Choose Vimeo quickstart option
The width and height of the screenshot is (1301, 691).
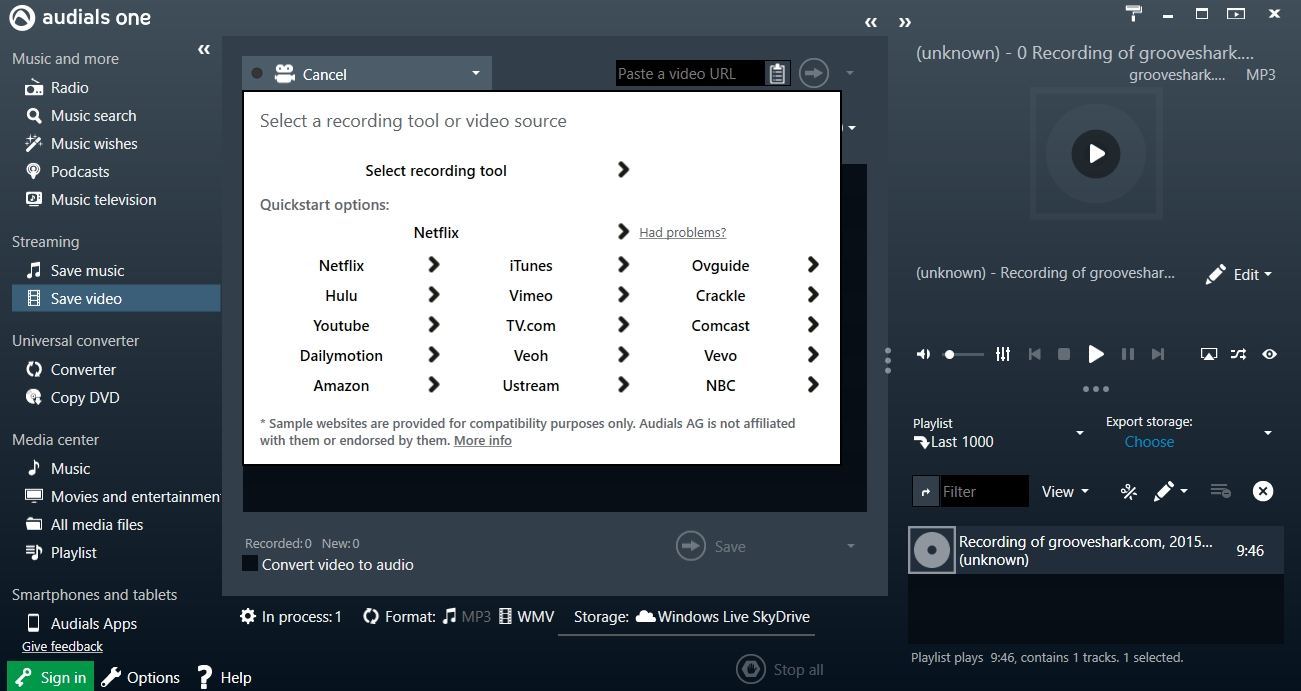coord(530,296)
